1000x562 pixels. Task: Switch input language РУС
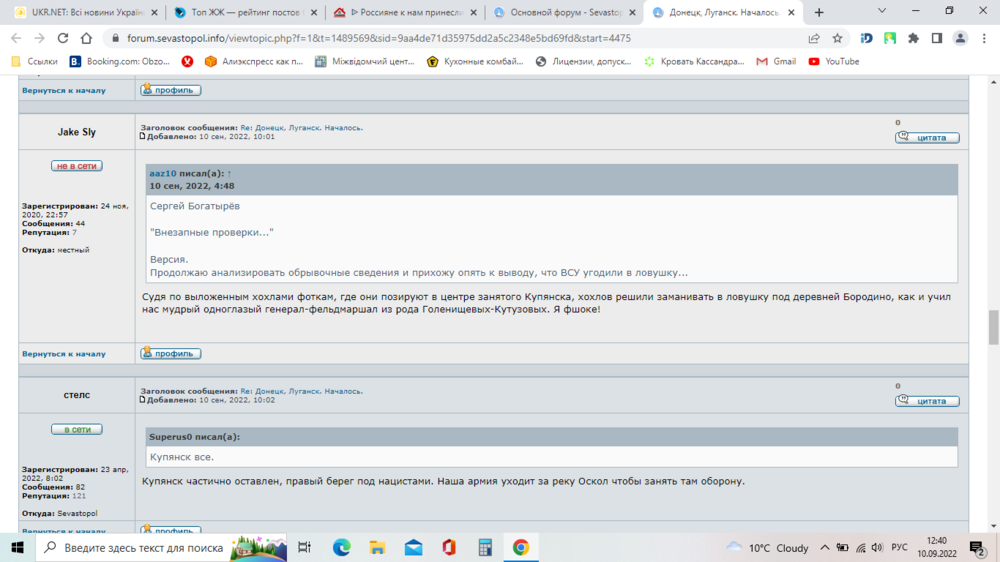click(x=899, y=547)
